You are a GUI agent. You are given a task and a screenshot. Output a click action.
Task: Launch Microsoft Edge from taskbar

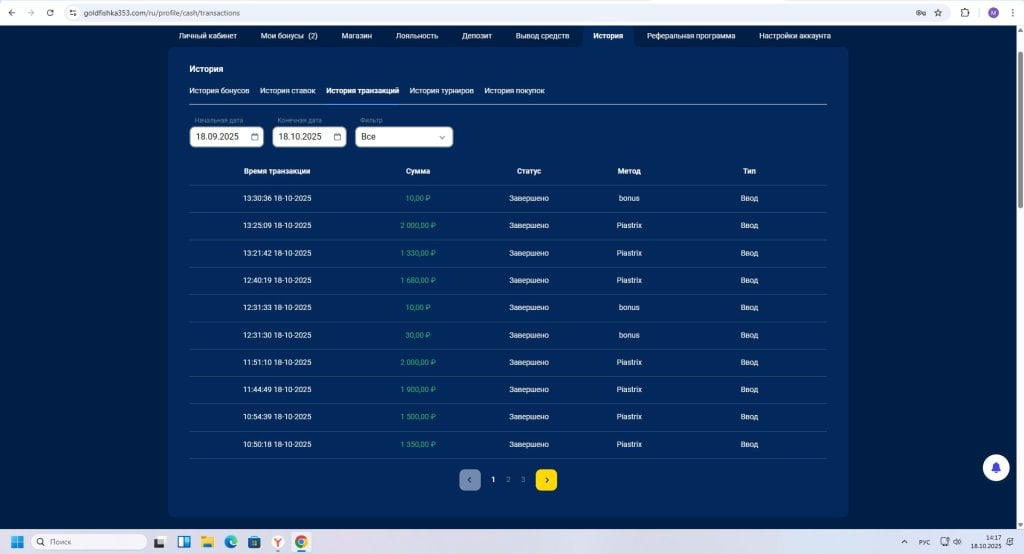[x=231, y=542]
